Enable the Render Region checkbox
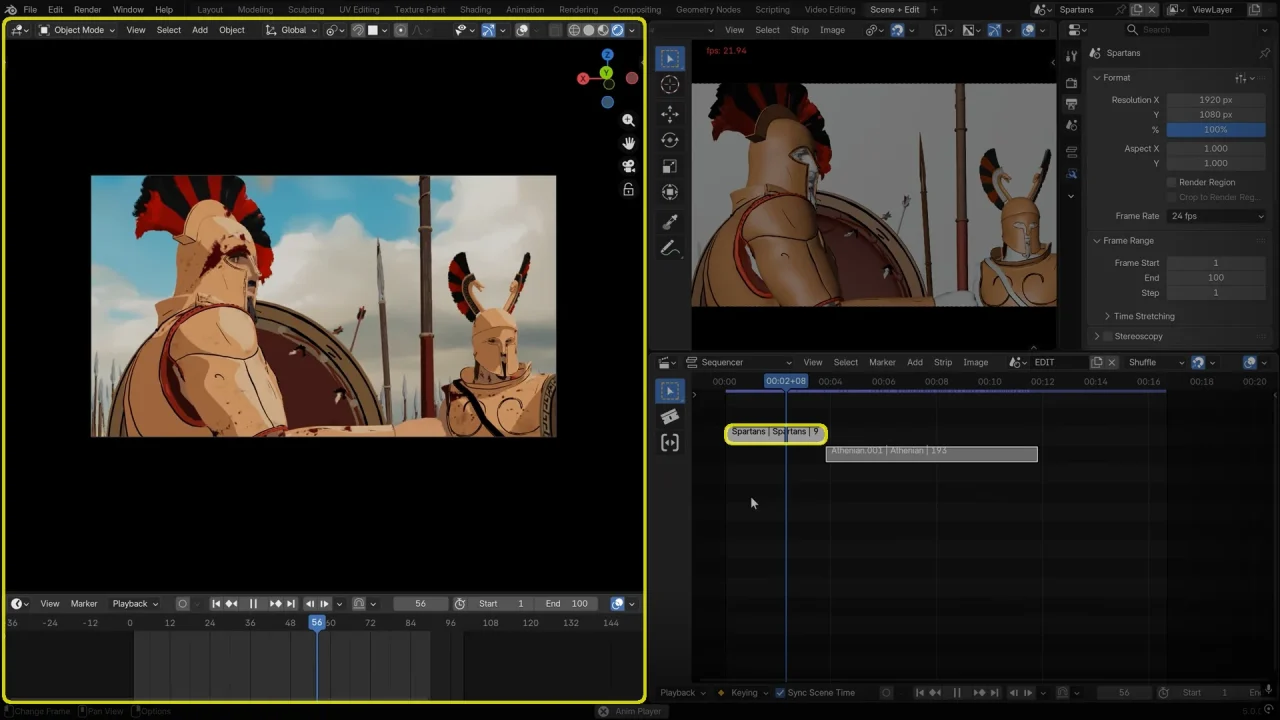The height and width of the screenshot is (720, 1280). (1171, 182)
